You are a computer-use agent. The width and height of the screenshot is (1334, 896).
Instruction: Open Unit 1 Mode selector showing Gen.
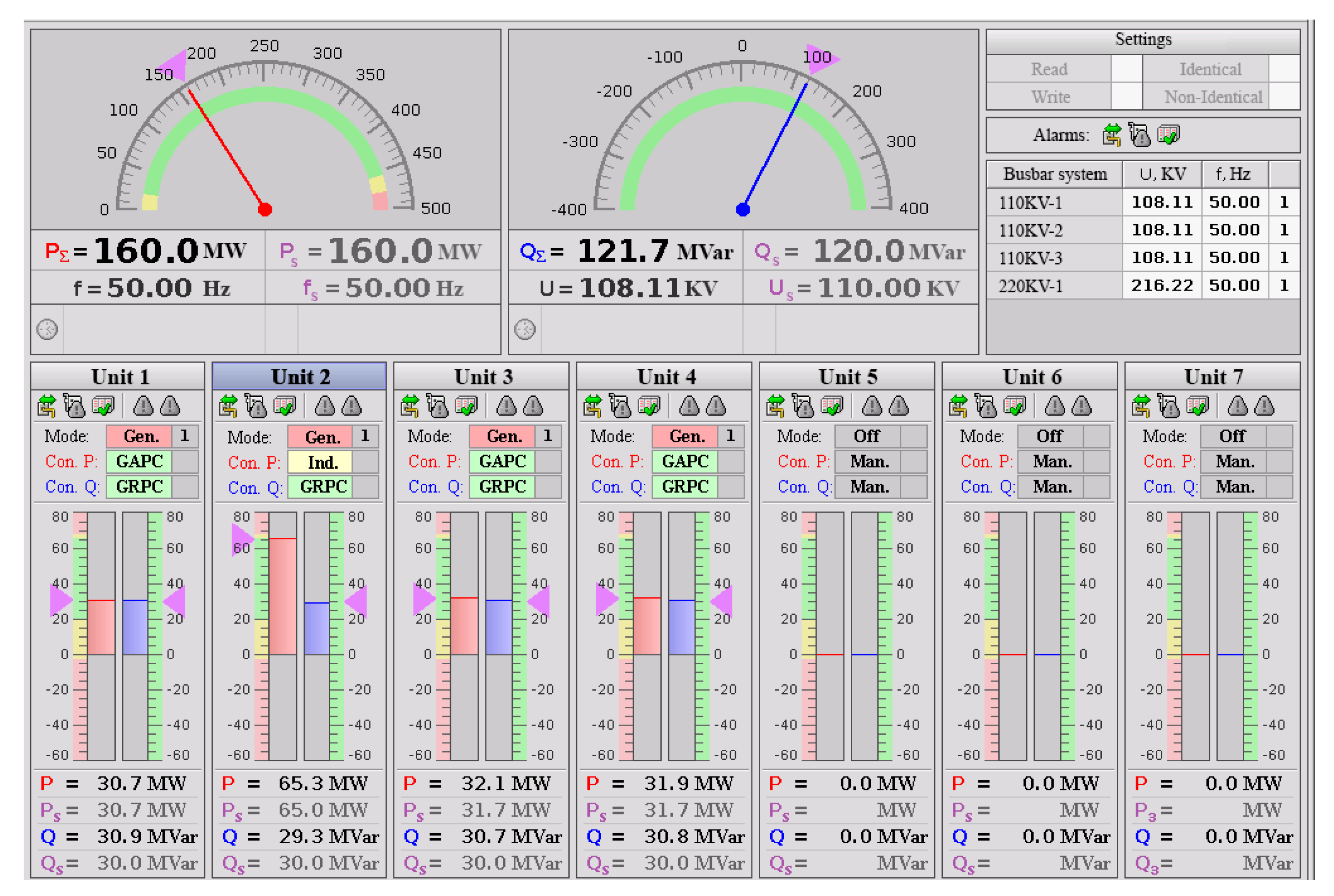pyautogui.click(x=139, y=436)
